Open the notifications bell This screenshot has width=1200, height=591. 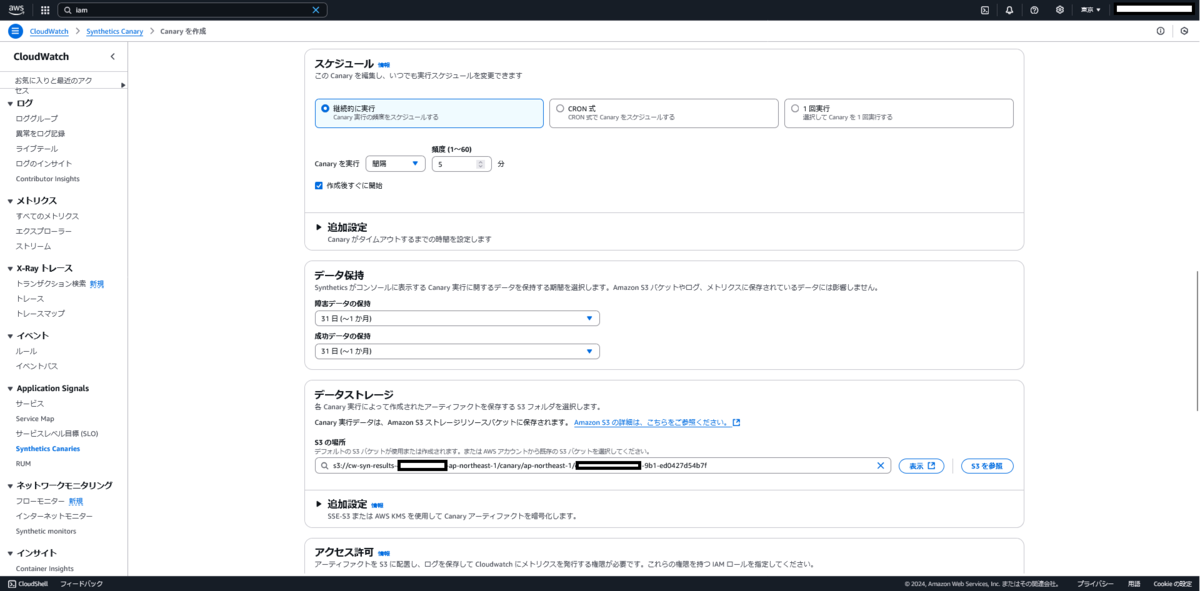(1009, 10)
